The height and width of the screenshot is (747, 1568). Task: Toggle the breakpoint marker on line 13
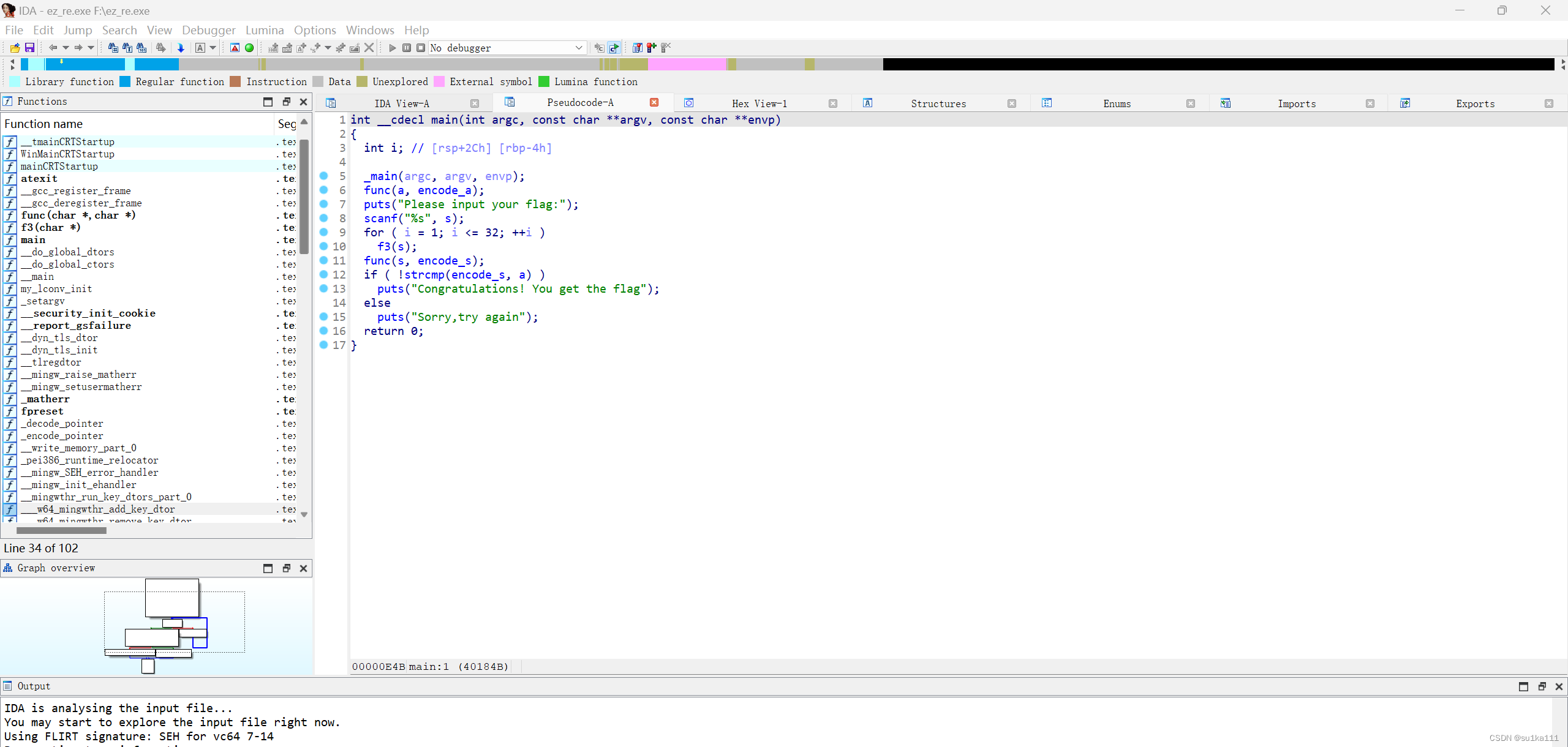click(x=323, y=289)
